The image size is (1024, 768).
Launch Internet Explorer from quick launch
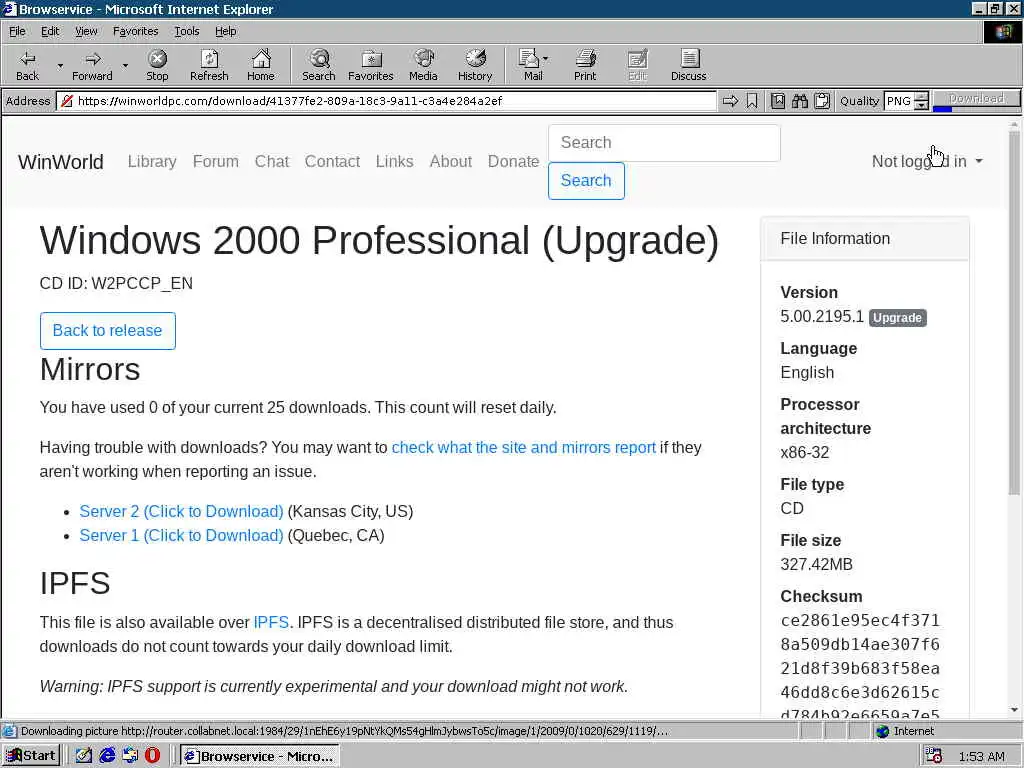(x=107, y=756)
